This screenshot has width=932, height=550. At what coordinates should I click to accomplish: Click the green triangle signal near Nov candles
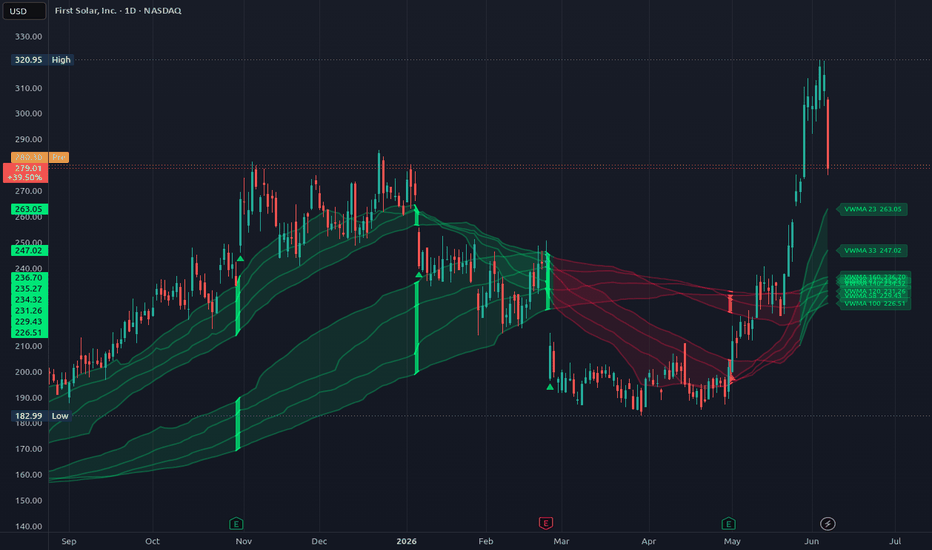pos(240,259)
